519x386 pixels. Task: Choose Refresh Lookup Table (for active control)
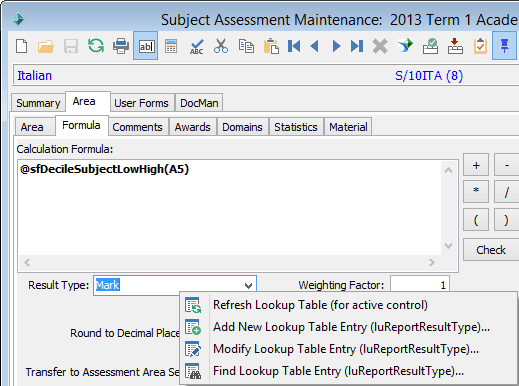click(349, 305)
